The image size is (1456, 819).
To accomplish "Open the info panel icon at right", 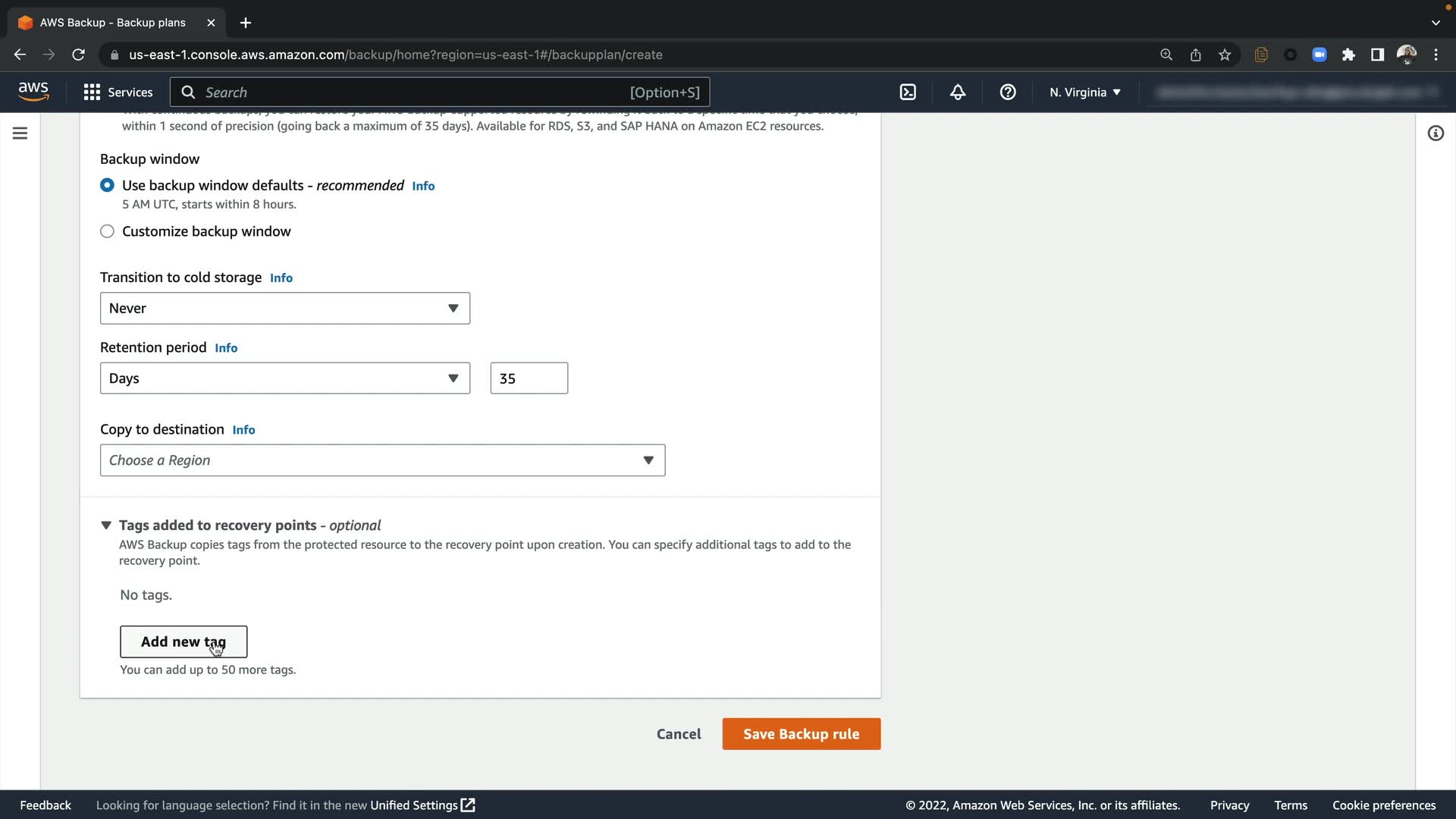I will click(x=1436, y=133).
